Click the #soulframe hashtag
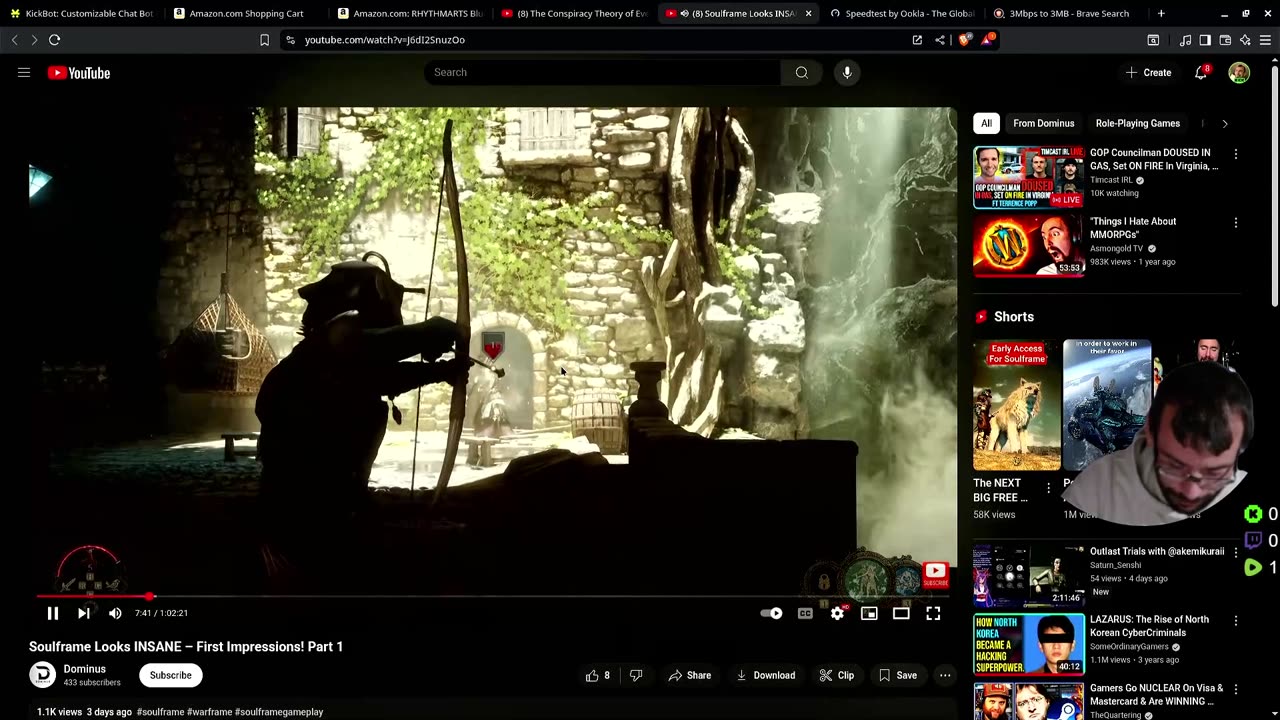Screen dimensions: 1280x720 (160, 712)
